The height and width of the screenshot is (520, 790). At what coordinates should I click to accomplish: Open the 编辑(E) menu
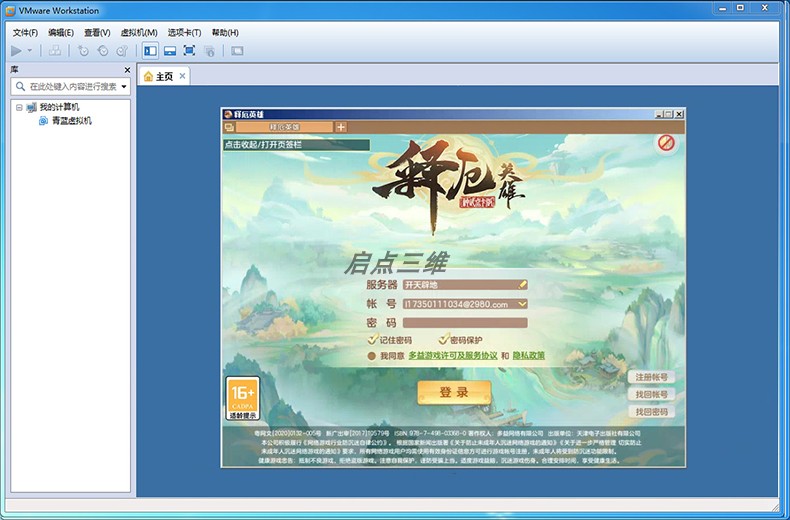[61, 33]
